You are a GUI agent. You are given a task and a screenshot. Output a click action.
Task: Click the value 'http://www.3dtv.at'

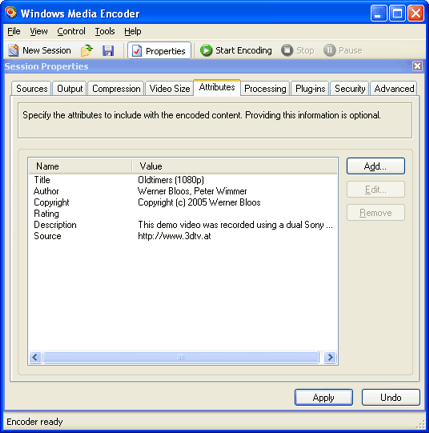[x=174, y=236]
